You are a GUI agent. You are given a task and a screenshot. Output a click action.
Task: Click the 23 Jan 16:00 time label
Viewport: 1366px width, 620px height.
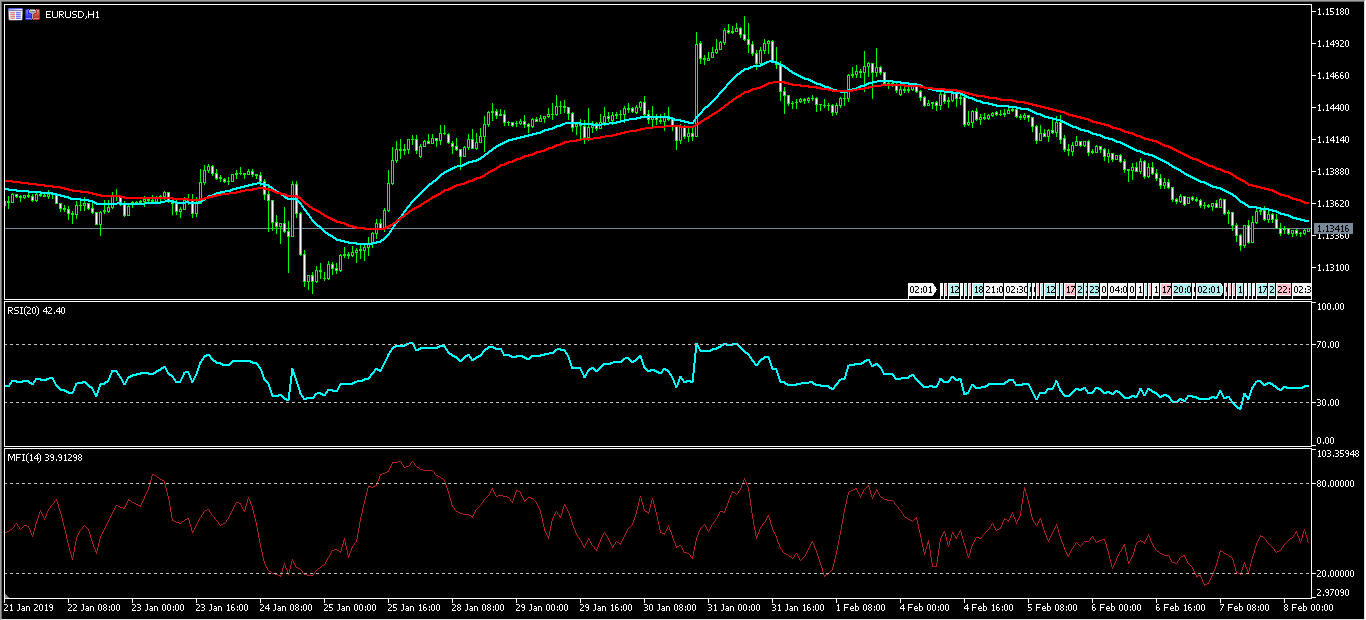point(222,607)
